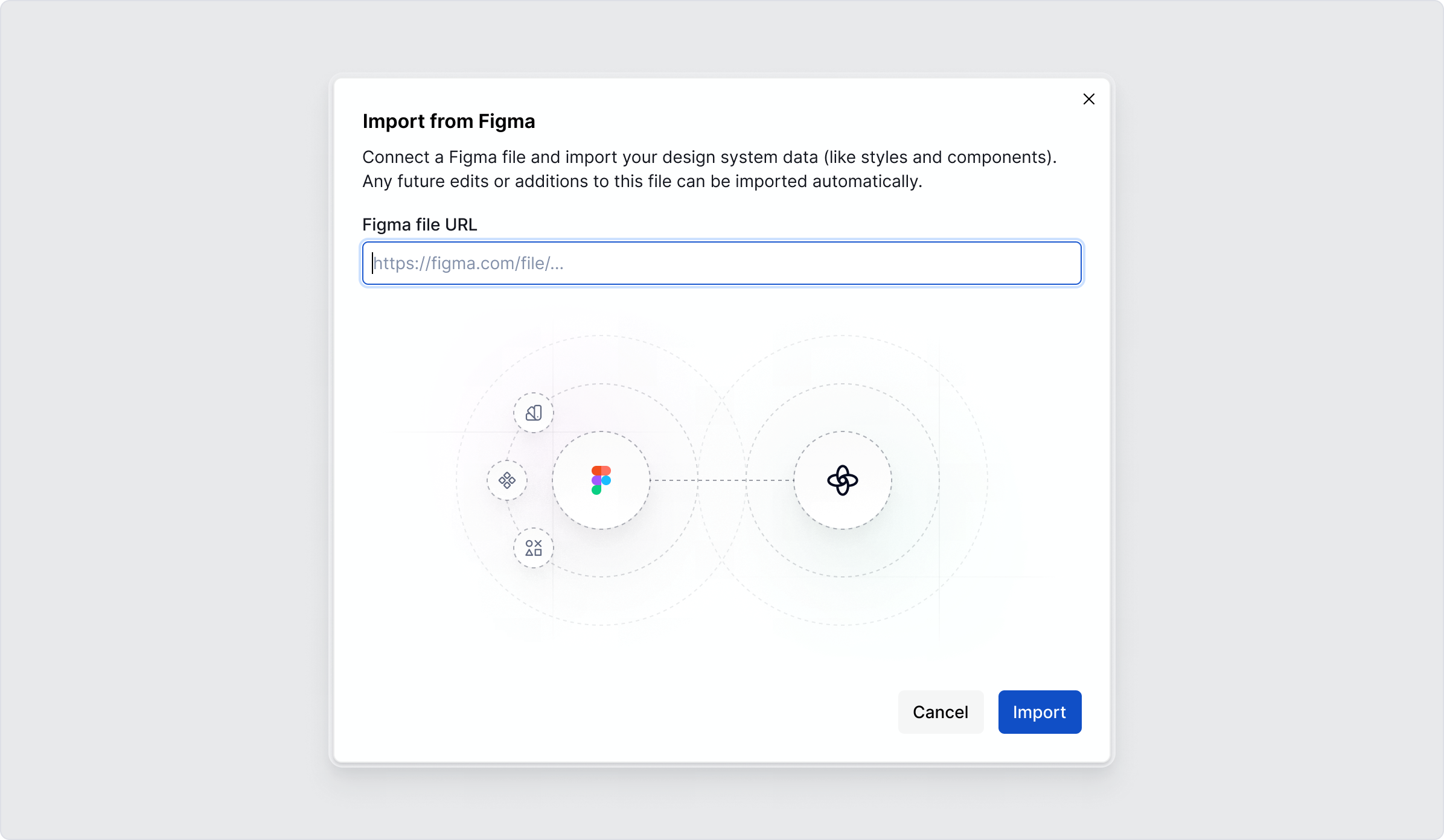This screenshot has height=840, width=1444.
Task: Select the Figma file URL label
Action: coord(419,224)
